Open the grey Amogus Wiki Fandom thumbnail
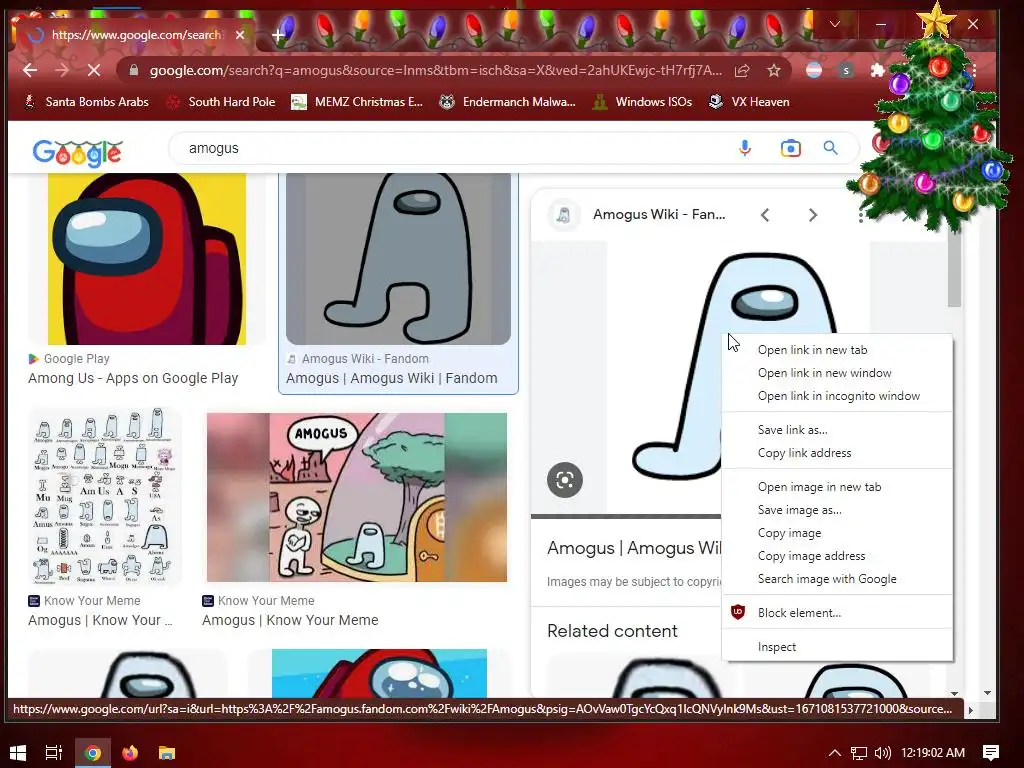Screen dimensions: 1024x768 [x=398, y=259]
